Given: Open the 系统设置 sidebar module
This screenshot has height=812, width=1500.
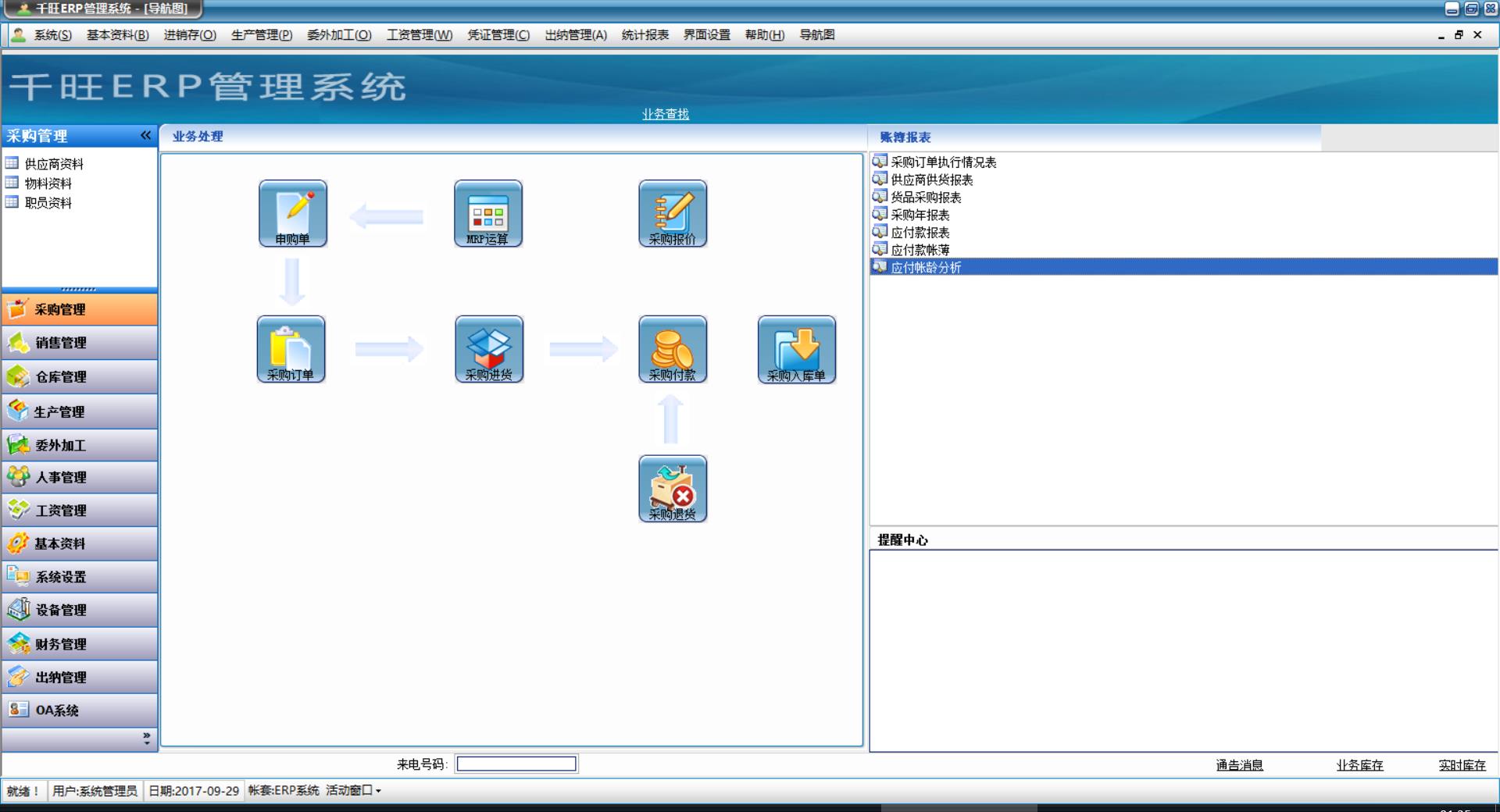Looking at the screenshot, I should pos(80,577).
